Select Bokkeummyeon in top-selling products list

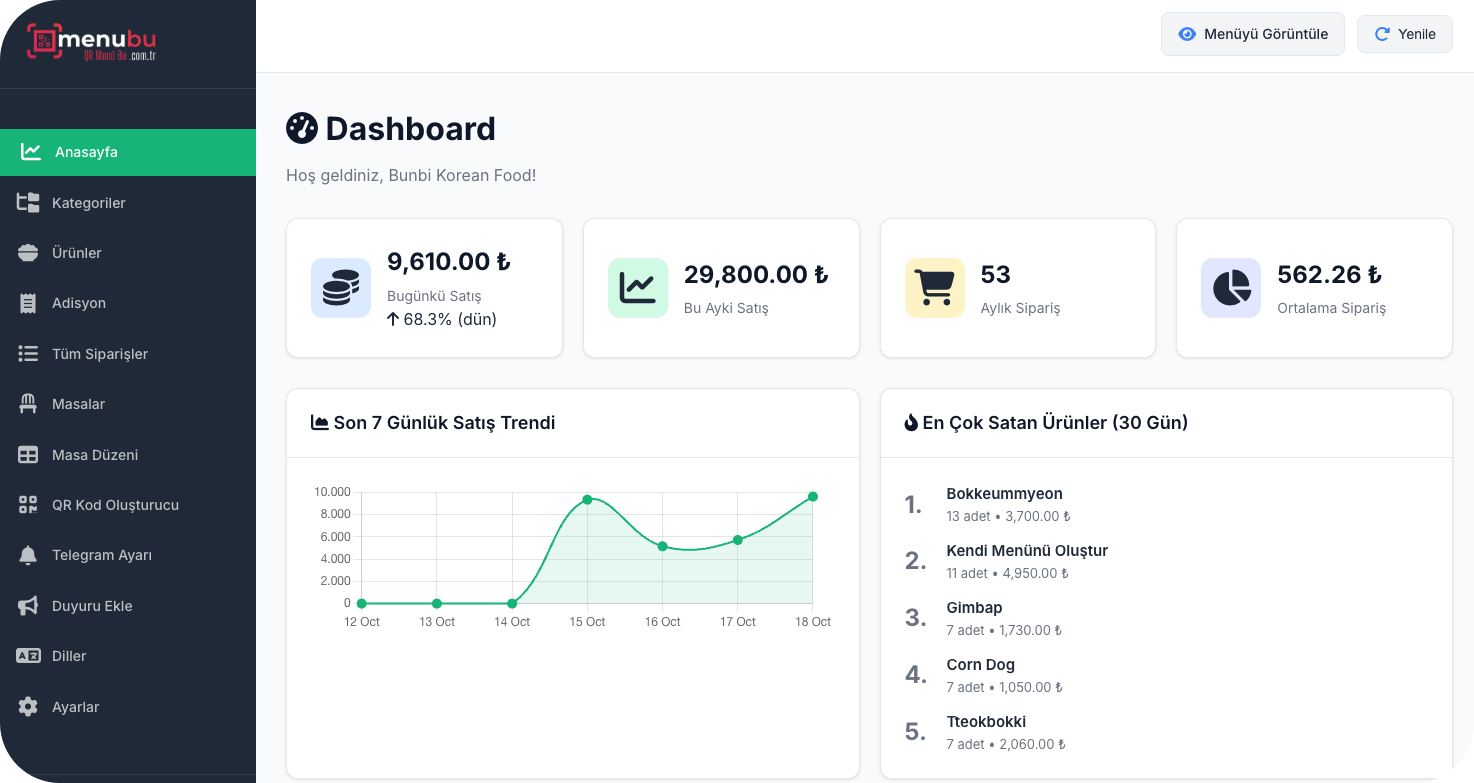pyautogui.click(x=1004, y=494)
